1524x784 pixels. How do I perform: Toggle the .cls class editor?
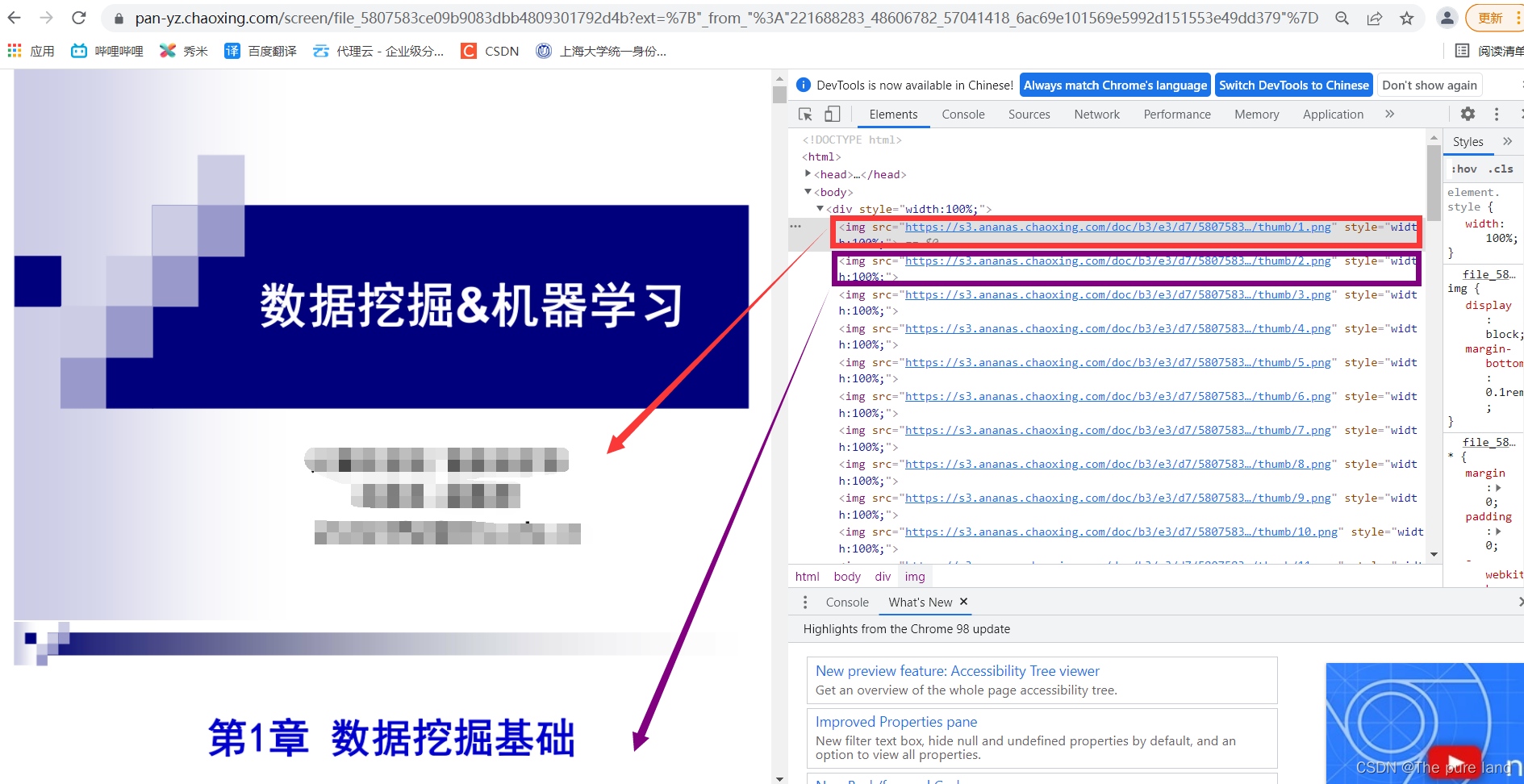tap(1501, 169)
